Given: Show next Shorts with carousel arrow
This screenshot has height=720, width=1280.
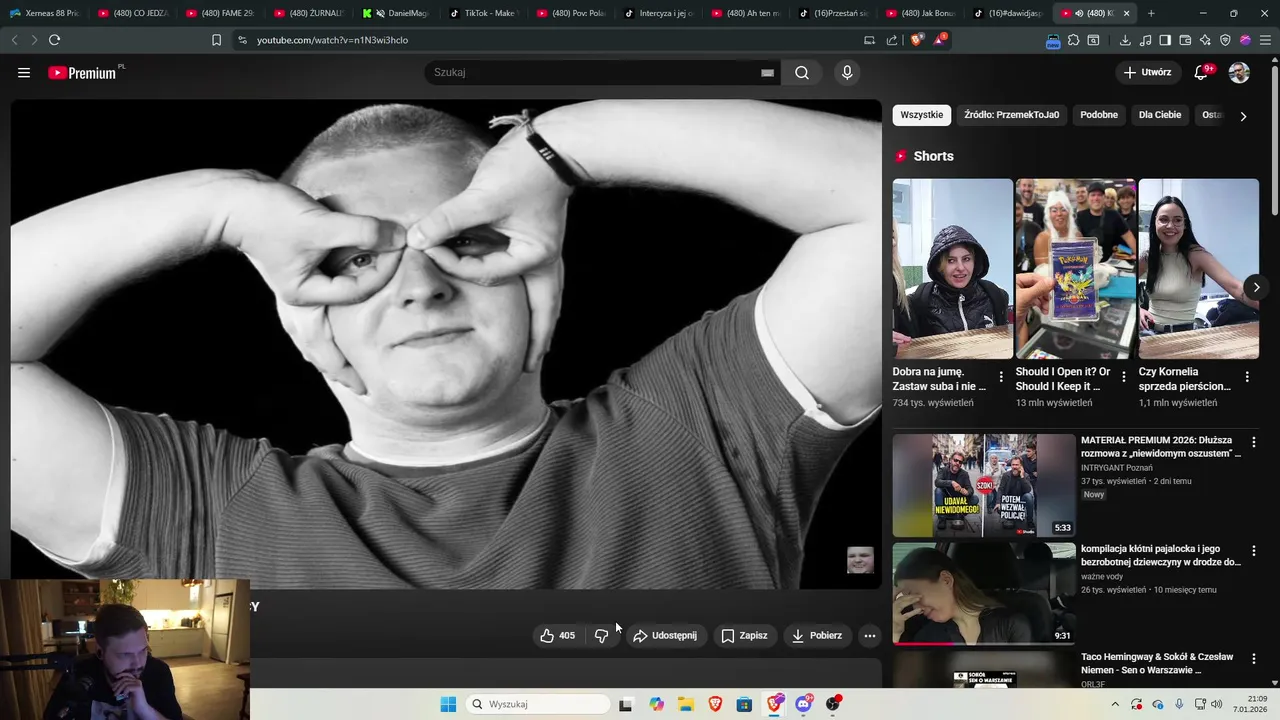Looking at the screenshot, I should [1256, 287].
